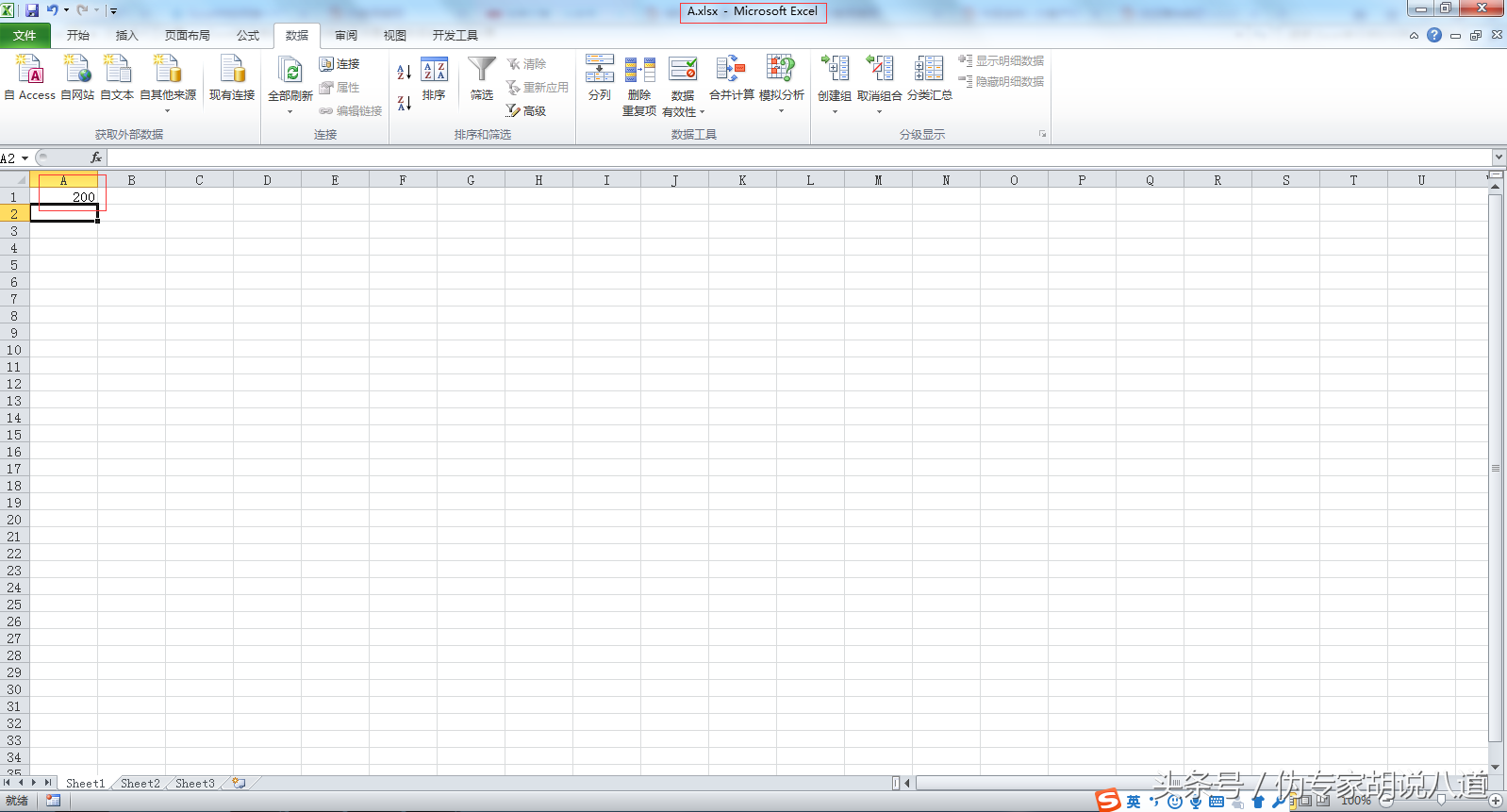Image resolution: width=1507 pixels, height=812 pixels.
Task: Click Consolidate (合并计算)
Action: tap(732, 77)
